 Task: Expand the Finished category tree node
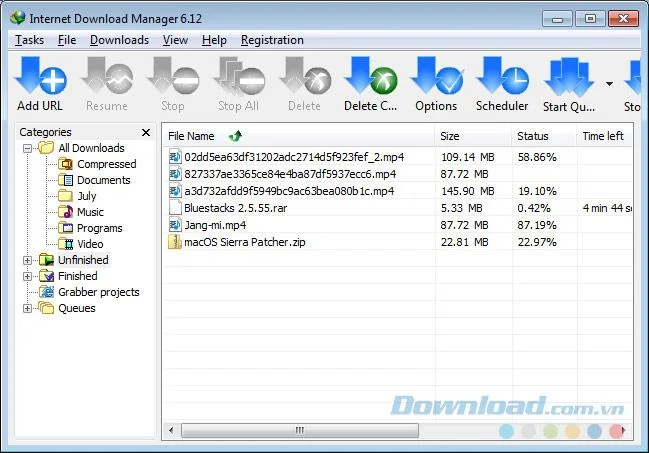[x=27, y=276]
